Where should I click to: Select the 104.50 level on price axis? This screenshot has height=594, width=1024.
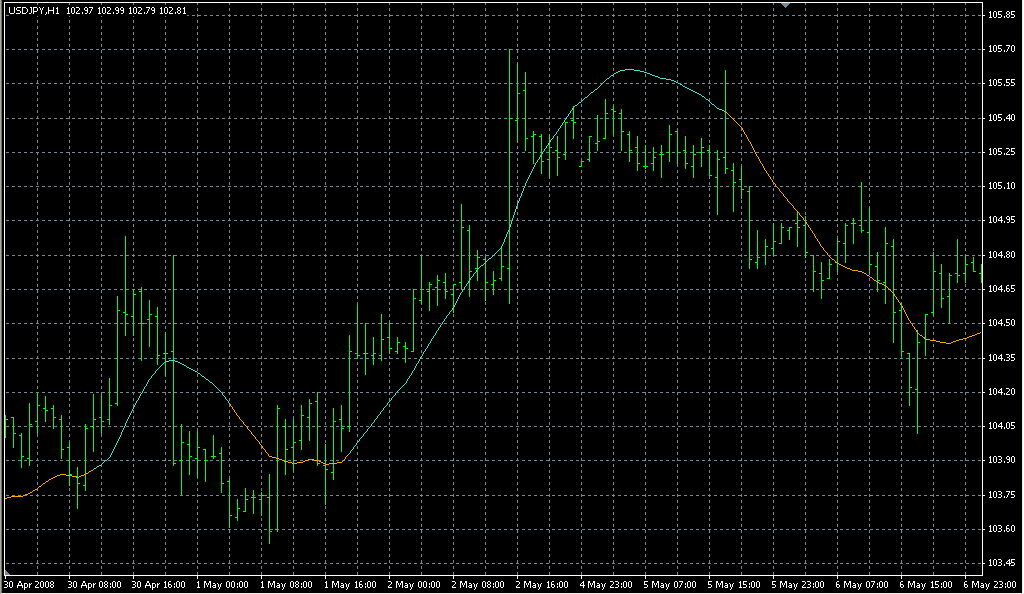tap(1001, 323)
